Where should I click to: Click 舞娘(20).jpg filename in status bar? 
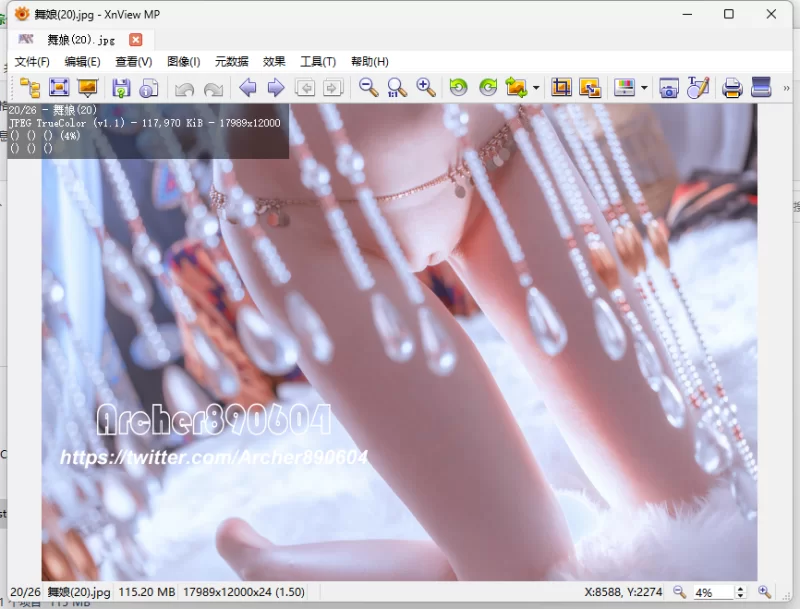(x=79, y=592)
